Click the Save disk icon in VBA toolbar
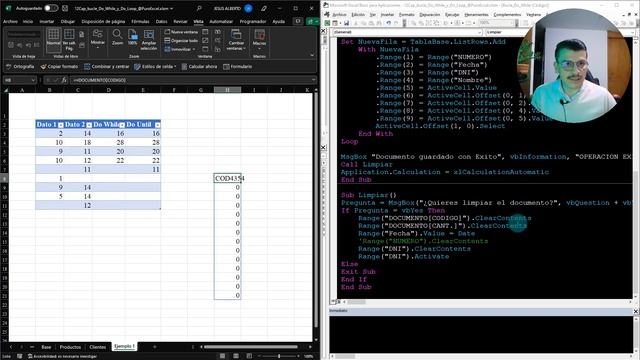 (346, 23)
